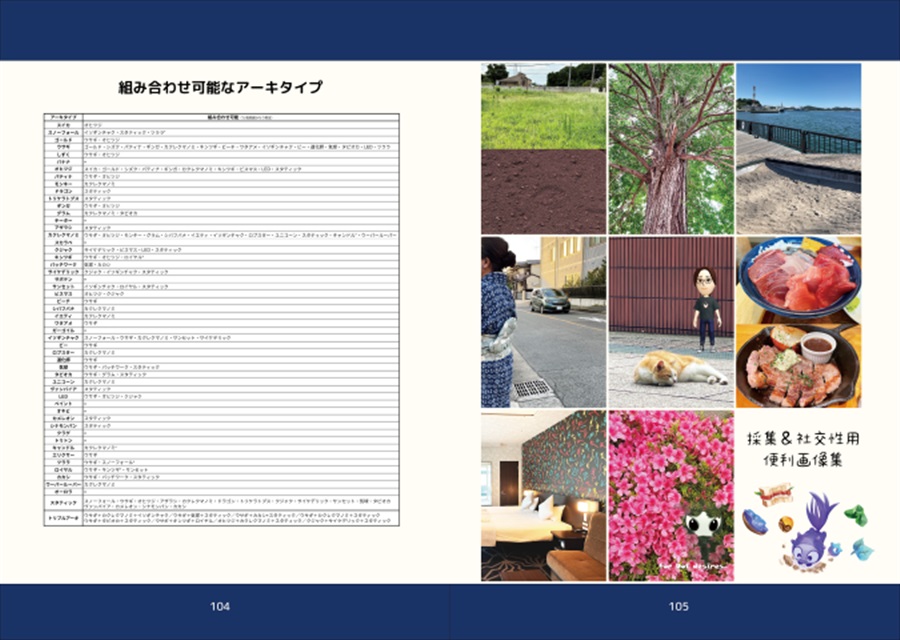
Task: Click the 採集＆社交性用 便利画像集 title text
Action: tap(803, 449)
